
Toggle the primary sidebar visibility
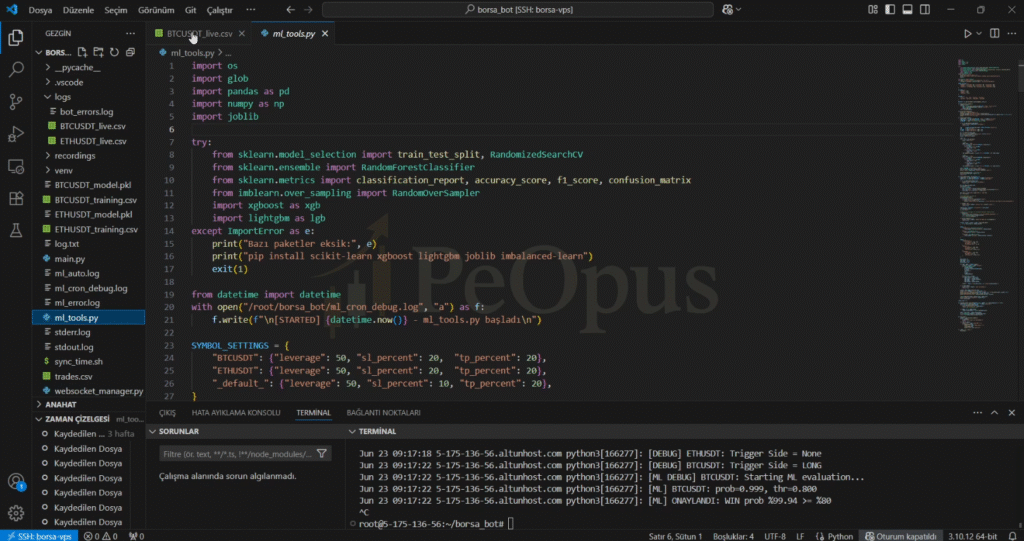tap(889, 10)
